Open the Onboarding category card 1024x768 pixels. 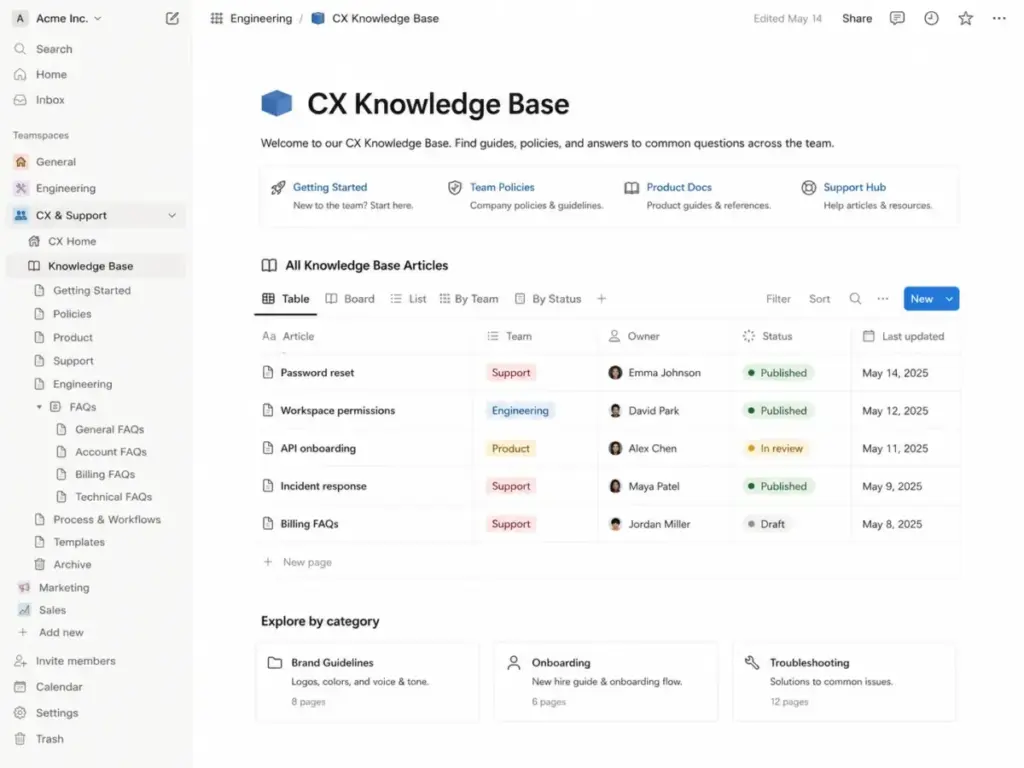(605, 682)
